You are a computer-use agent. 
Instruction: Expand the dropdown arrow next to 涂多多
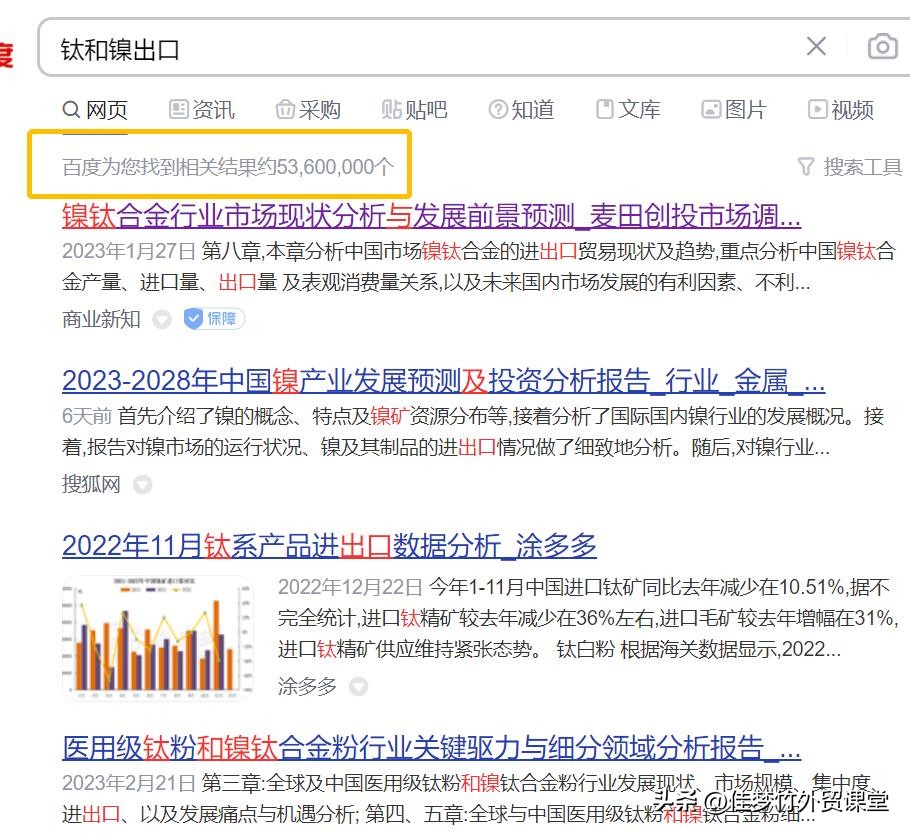[x=360, y=687]
